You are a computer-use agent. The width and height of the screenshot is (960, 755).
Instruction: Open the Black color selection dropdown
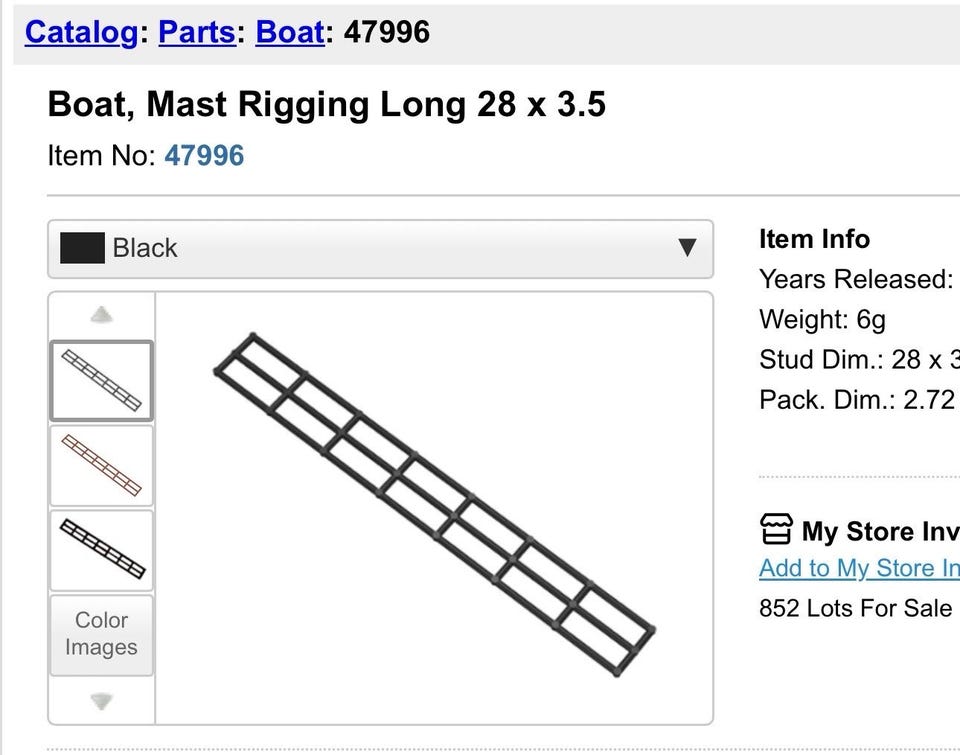380,249
